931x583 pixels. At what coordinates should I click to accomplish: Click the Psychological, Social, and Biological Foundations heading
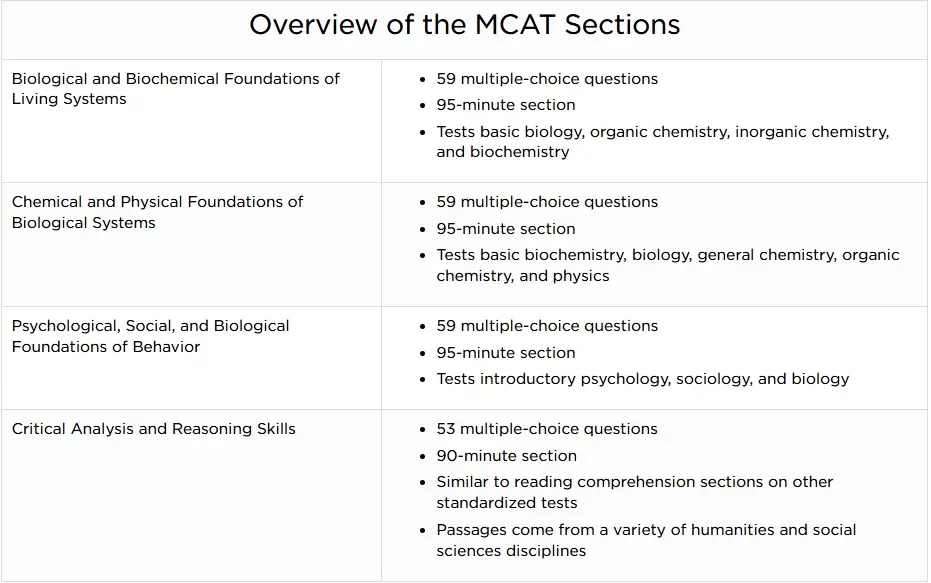click(x=150, y=336)
